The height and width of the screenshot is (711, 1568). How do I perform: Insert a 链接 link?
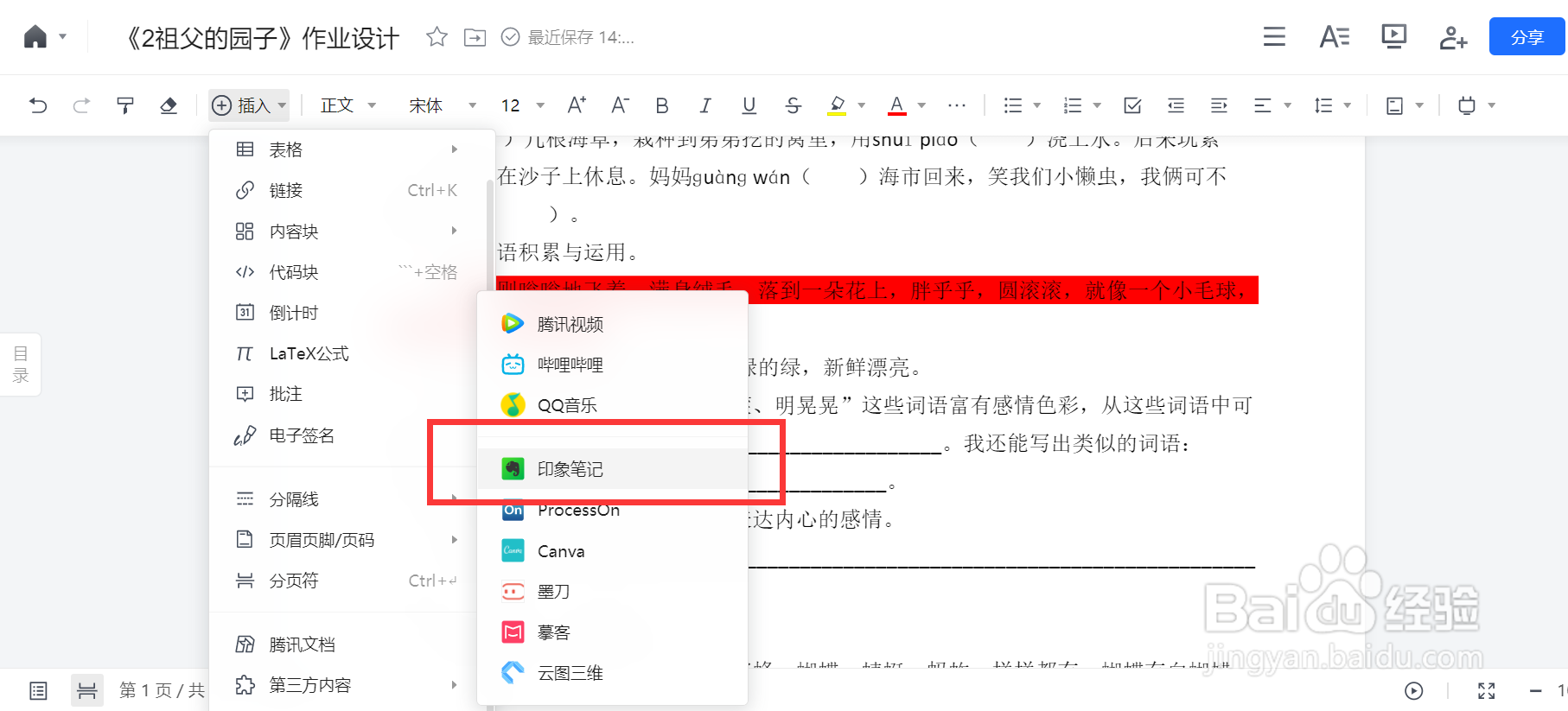[348, 190]
